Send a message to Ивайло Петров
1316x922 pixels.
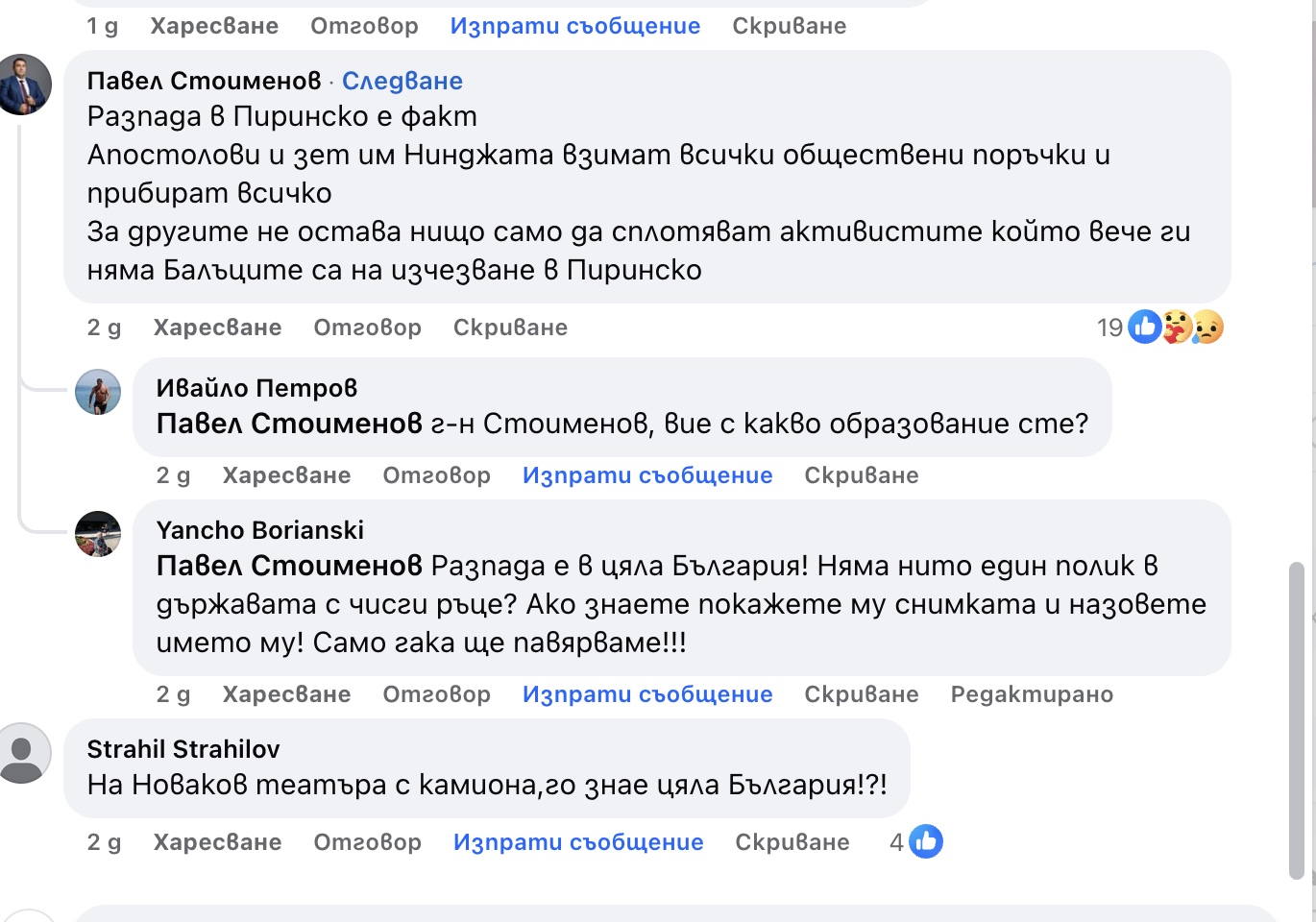pyautogui.click(x=646, y=475)
